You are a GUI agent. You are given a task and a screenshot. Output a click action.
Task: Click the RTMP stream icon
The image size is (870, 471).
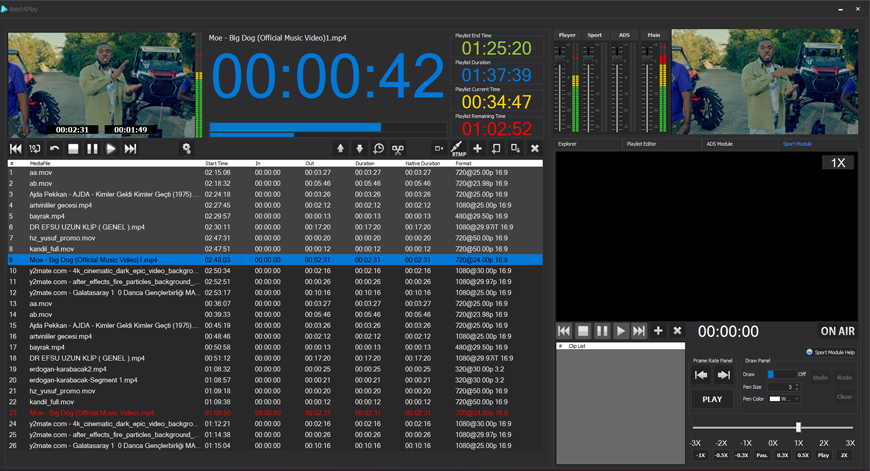pyautogui.click(x=457, y=149)
